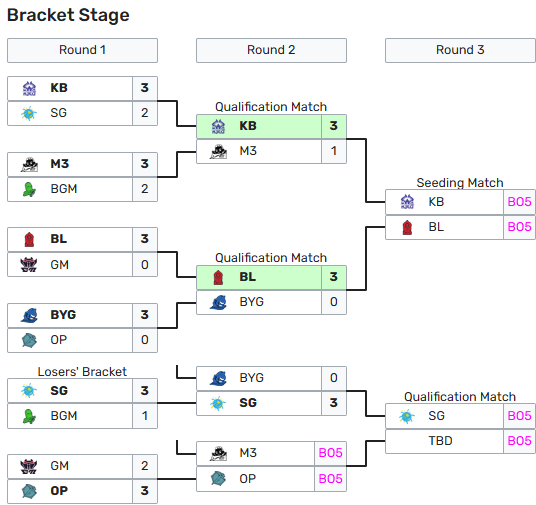
Task: Select the Round 1 header
Action: (x=82, y=50)
